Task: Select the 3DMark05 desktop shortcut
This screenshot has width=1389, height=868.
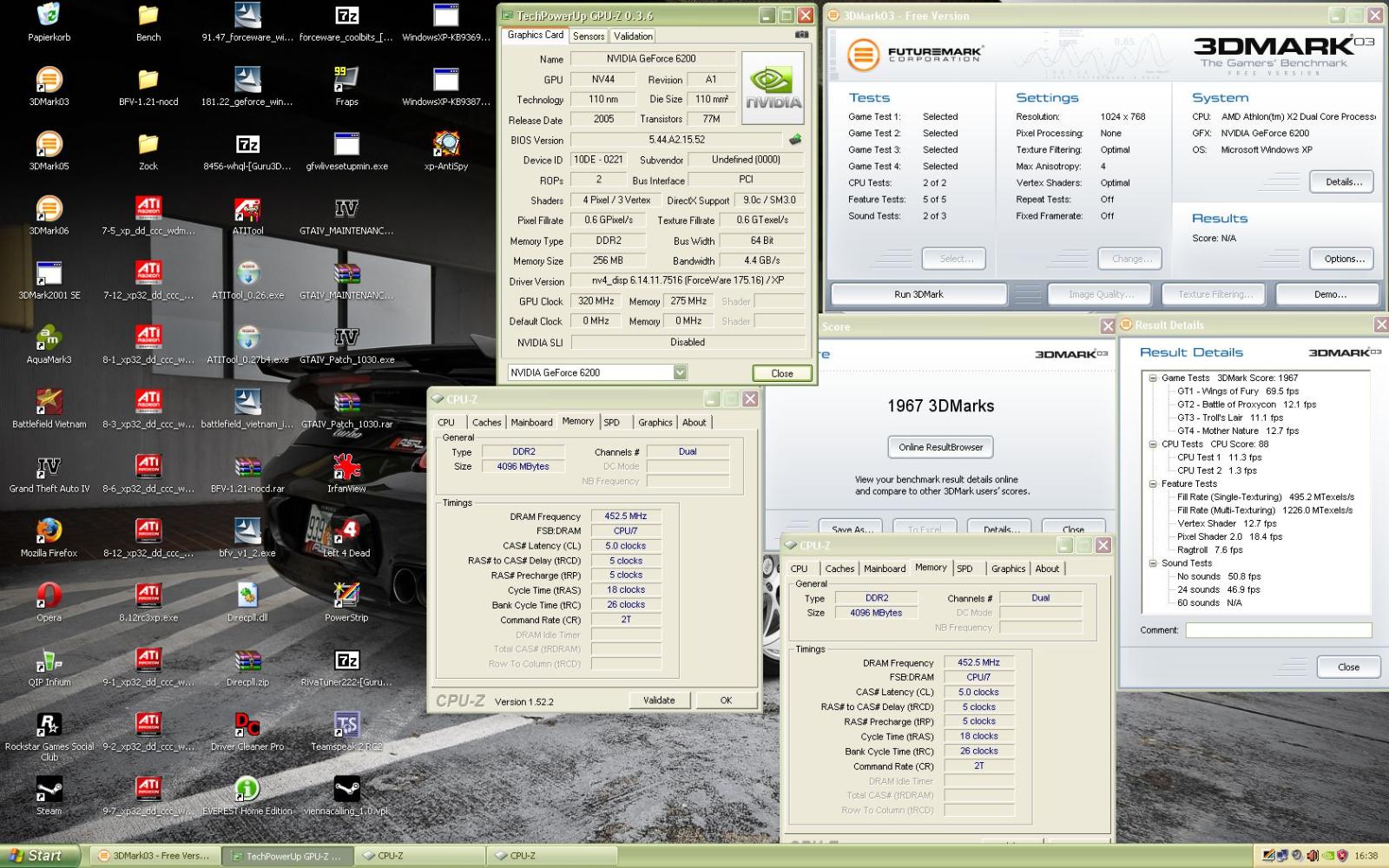Action: [x=49, y=151]
